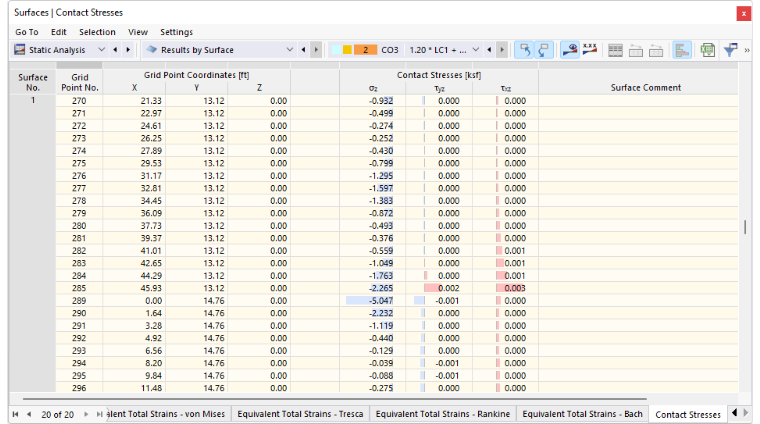Click previous arrow beside Results by Surface
This screenshot has height=424, width=760.
click(303, 49)
